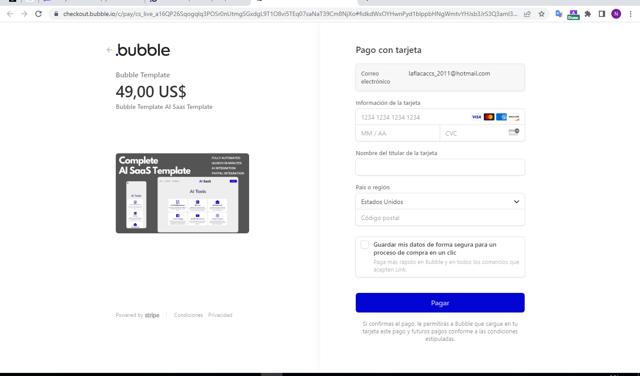
Task: Focus the MM / AA expiry field
Action: [398, 133]
